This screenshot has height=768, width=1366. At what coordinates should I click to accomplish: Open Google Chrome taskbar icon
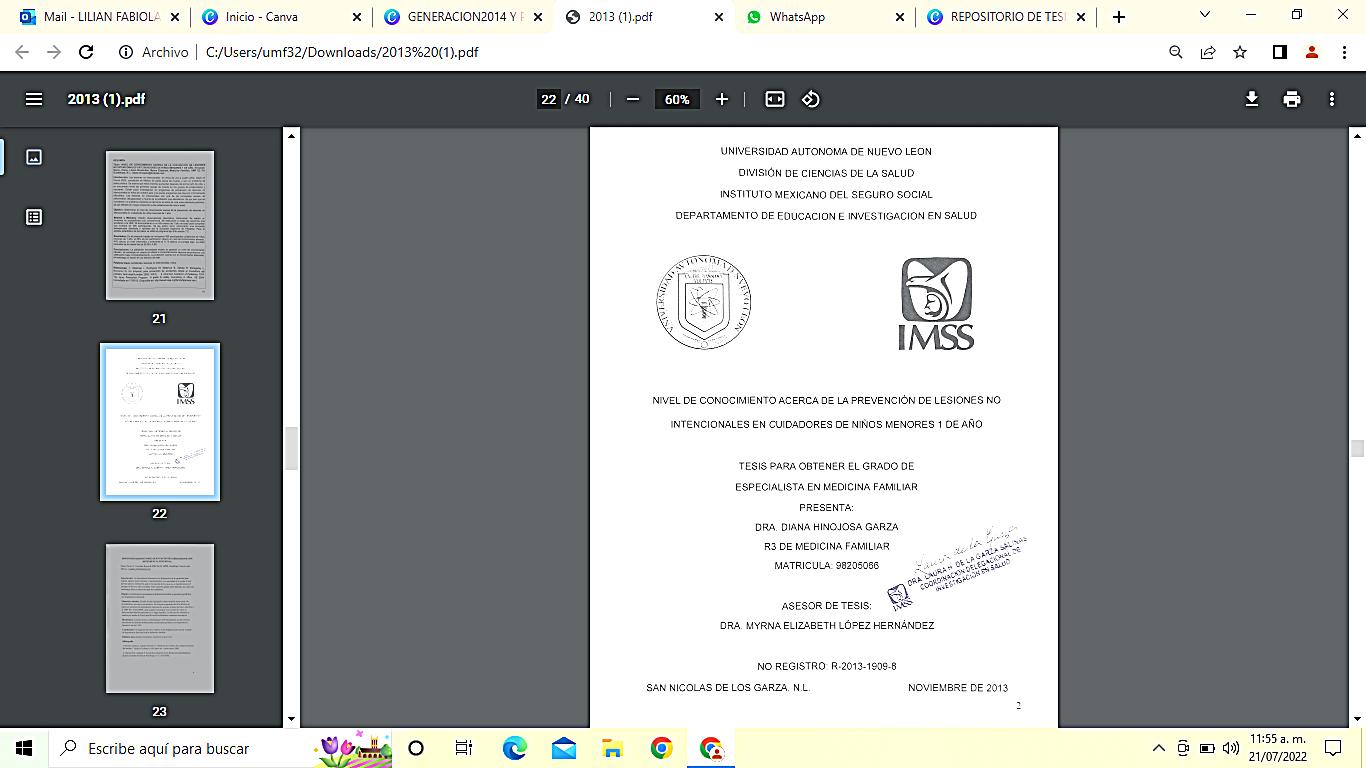661,748
